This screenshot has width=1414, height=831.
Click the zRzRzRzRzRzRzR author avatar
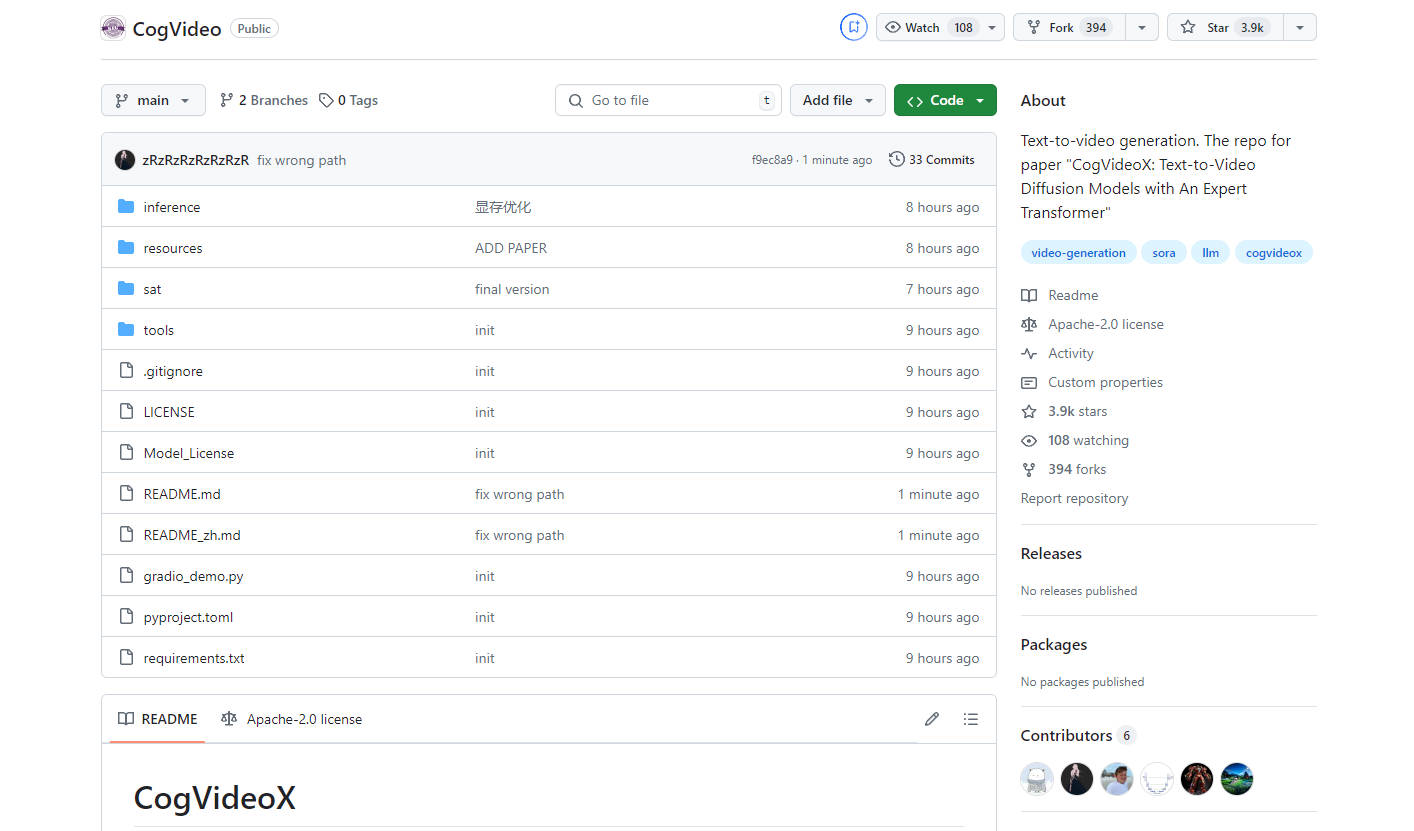click(125, 160)
